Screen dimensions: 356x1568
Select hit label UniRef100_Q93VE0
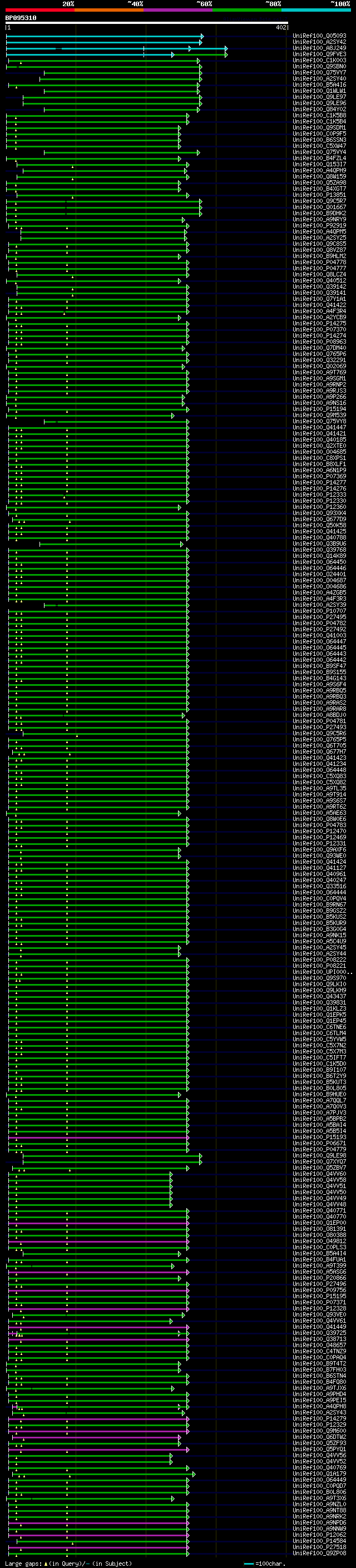[x=319, y=1314]
